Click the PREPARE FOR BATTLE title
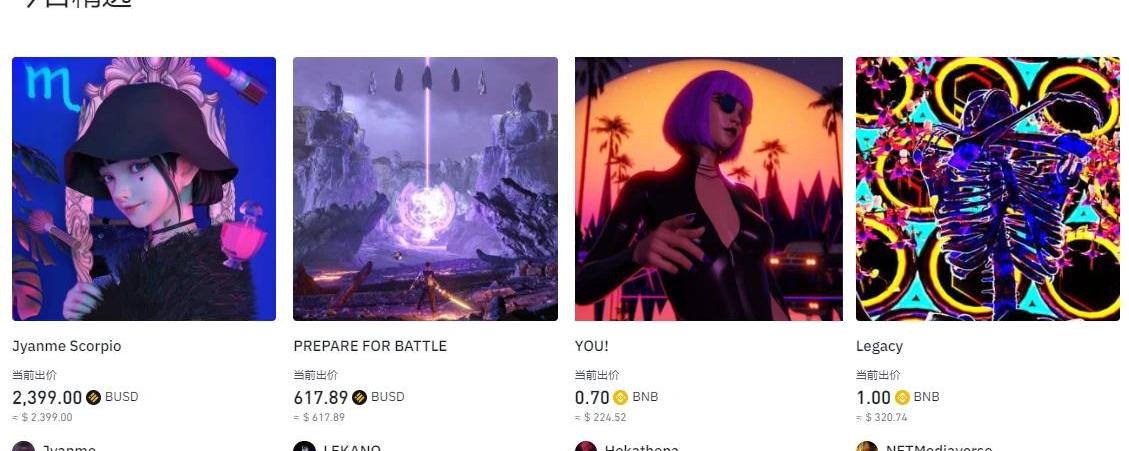 tap(370, 346)
